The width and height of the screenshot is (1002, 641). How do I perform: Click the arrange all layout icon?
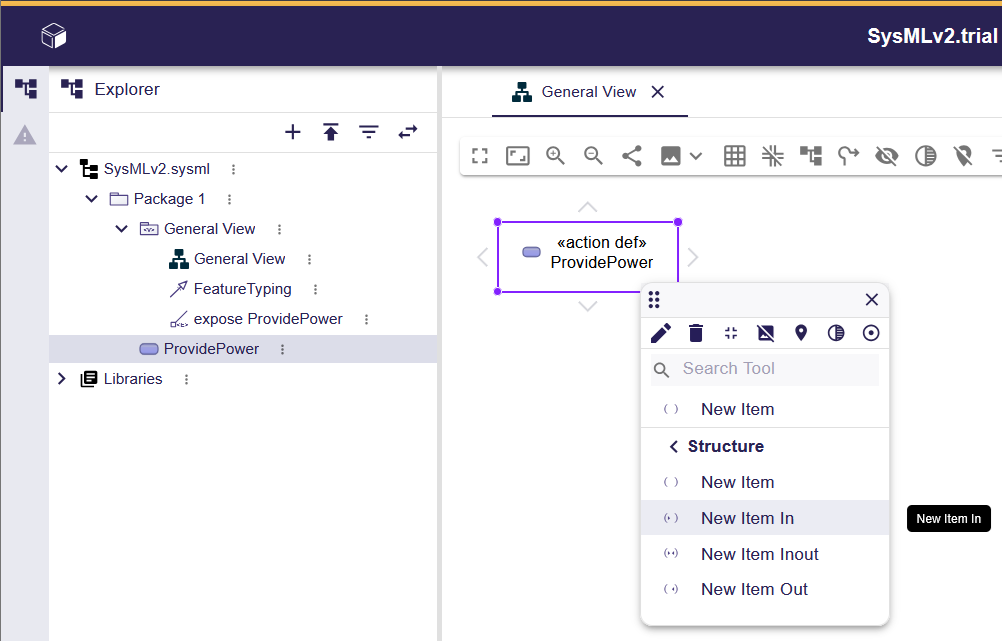(x=810, y=156)
